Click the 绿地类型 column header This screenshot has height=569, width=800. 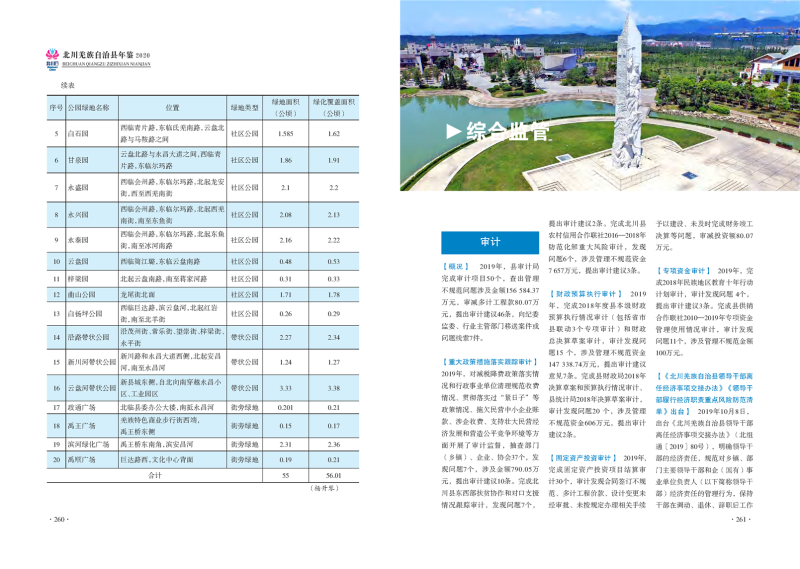coord(244,107)
